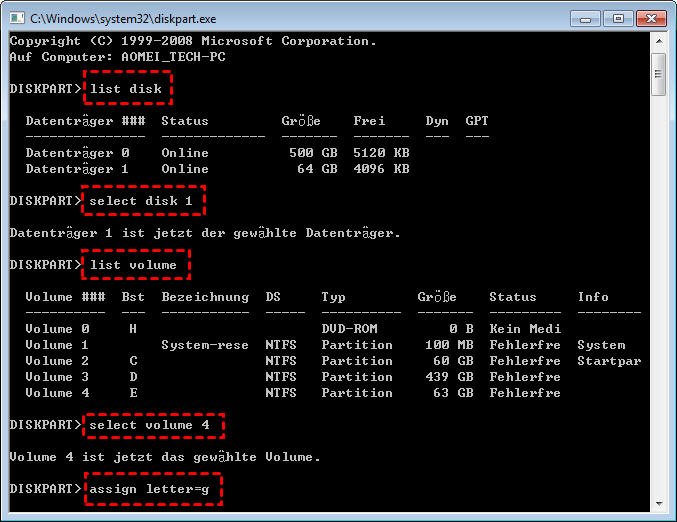
Task: Click the 'list disk' command text
Action: pyautogui.click(x=126, y=89)
